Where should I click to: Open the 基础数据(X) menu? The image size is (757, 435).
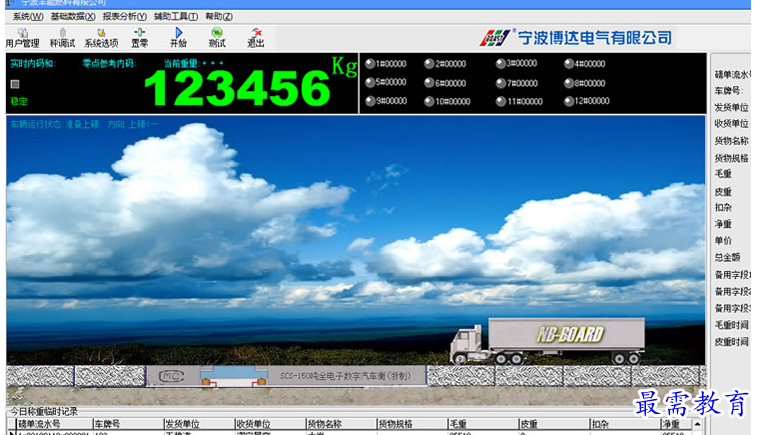tap(73, 17)
